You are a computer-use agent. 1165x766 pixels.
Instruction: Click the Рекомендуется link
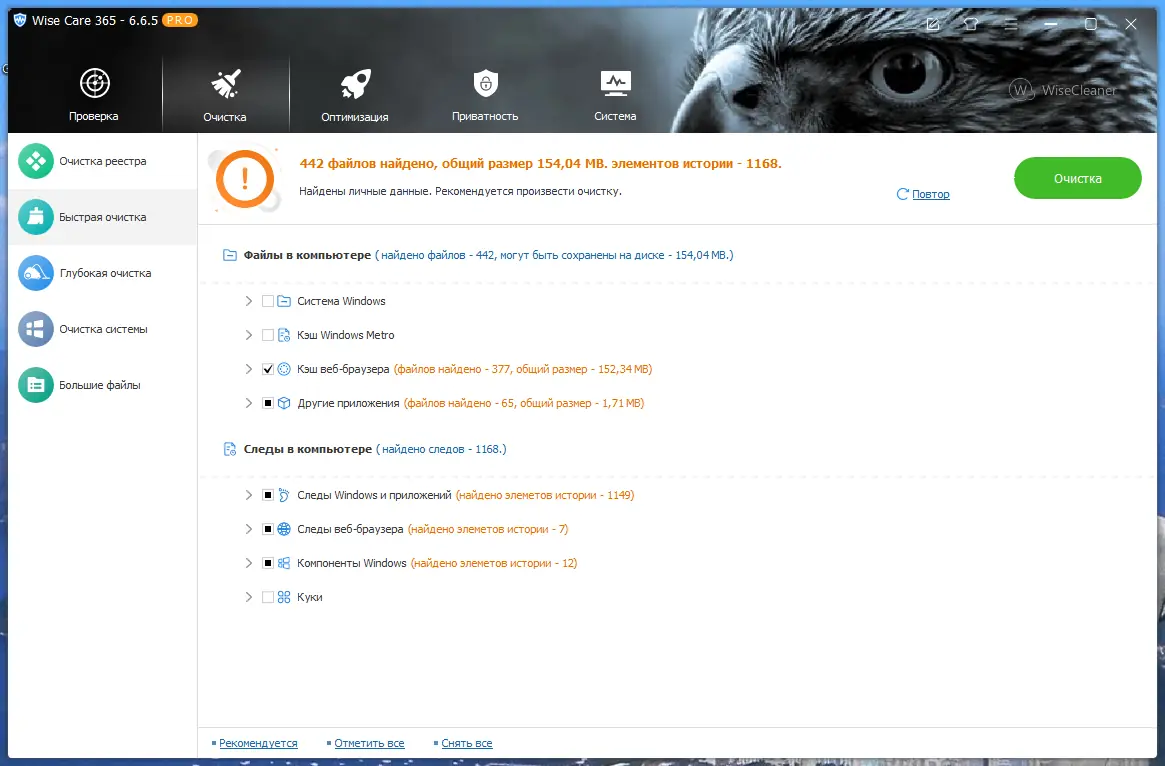click(258, 743)
